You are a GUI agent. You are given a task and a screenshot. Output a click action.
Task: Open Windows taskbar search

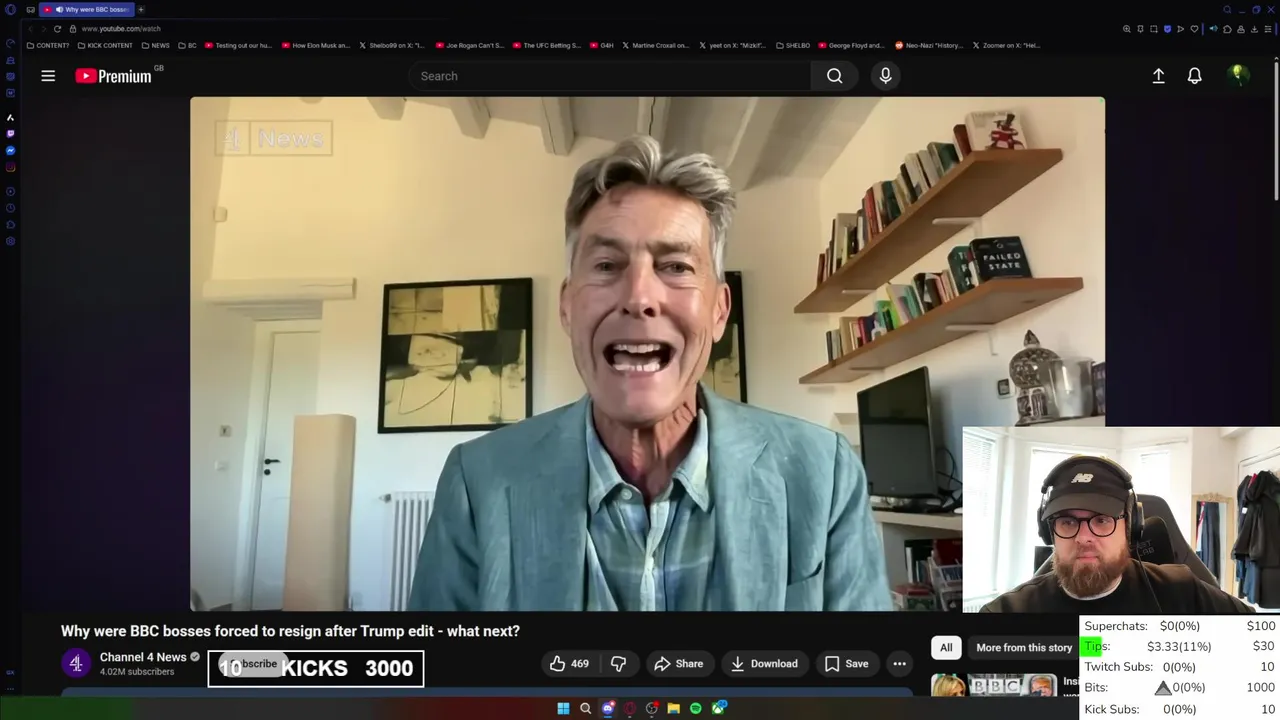tap(585, 708)
